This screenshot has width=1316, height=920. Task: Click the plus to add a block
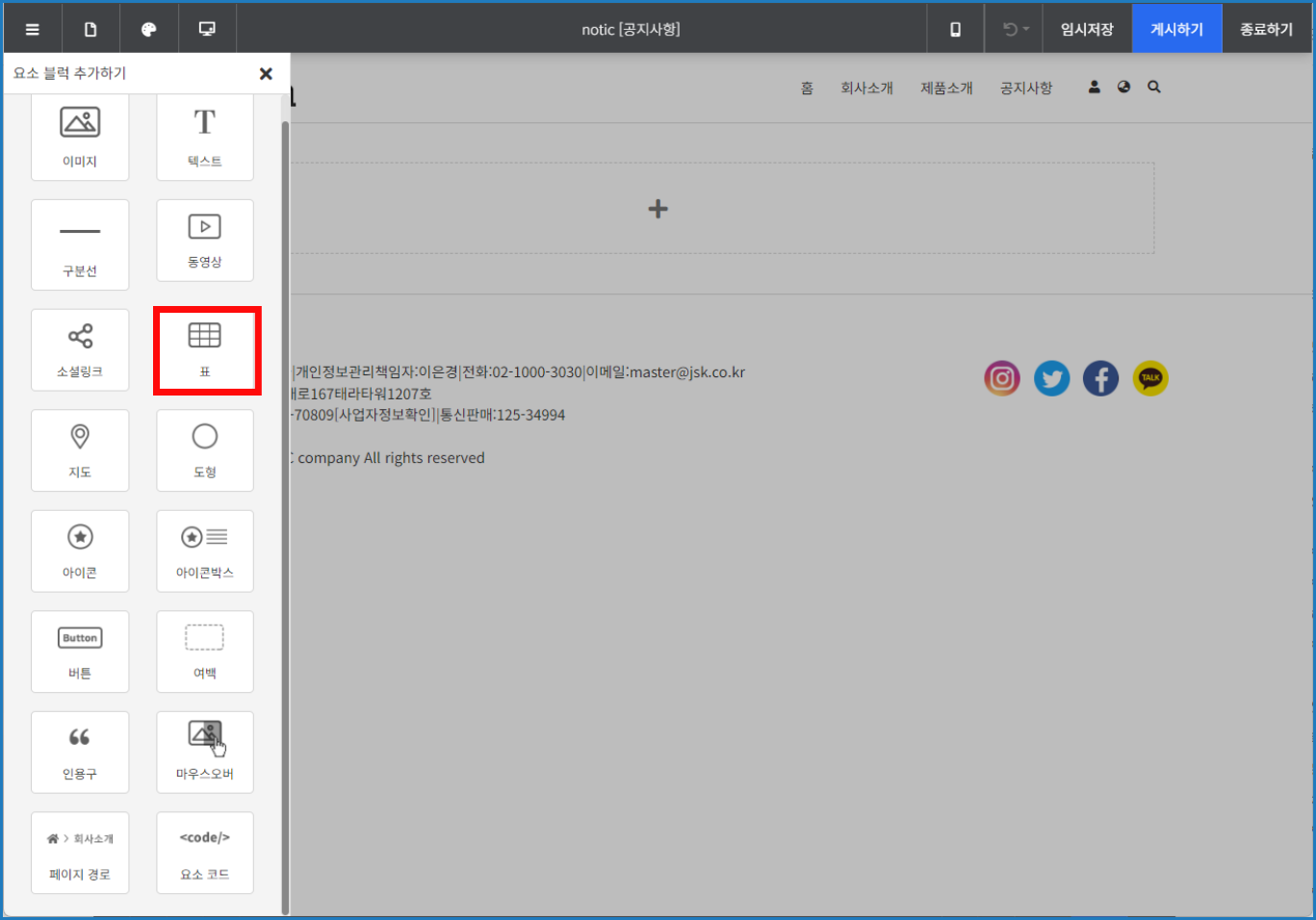[x=658, y=209]
